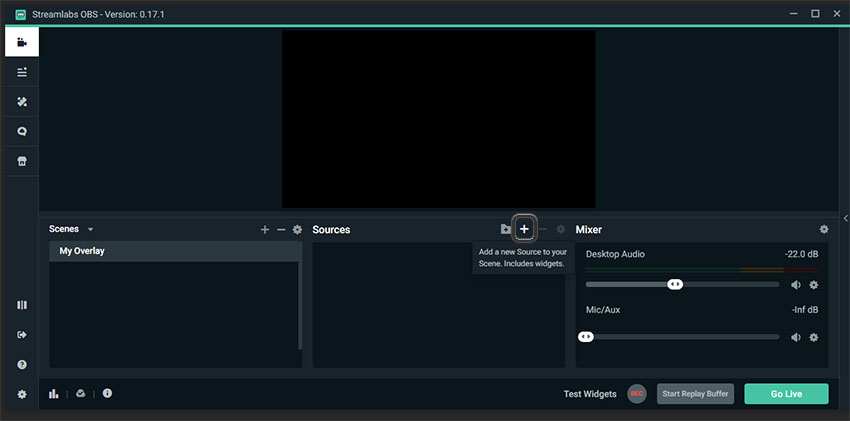Image resolution: width=850 pixels, height=421 pixels.
Task: Click the Mic/Aux label
Action: 603,310
